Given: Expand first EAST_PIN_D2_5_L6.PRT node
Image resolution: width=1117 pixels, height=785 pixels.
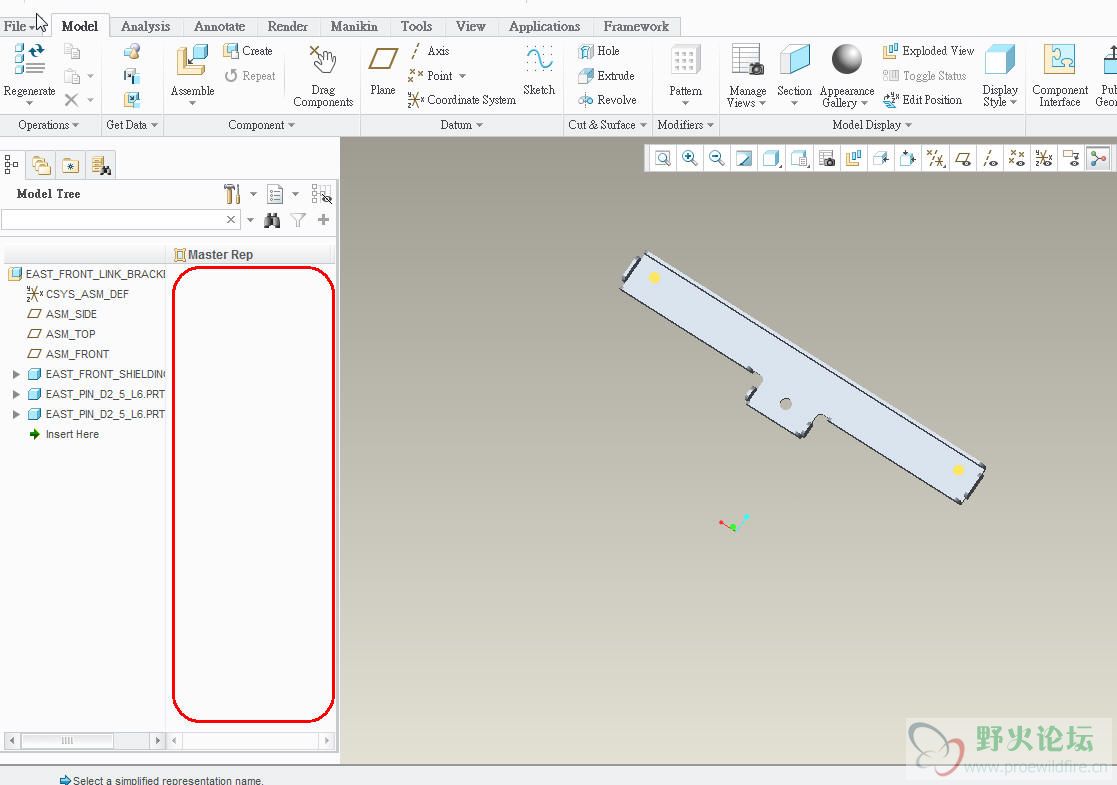Looking at the screenshot, I should [x=16, y=394].
